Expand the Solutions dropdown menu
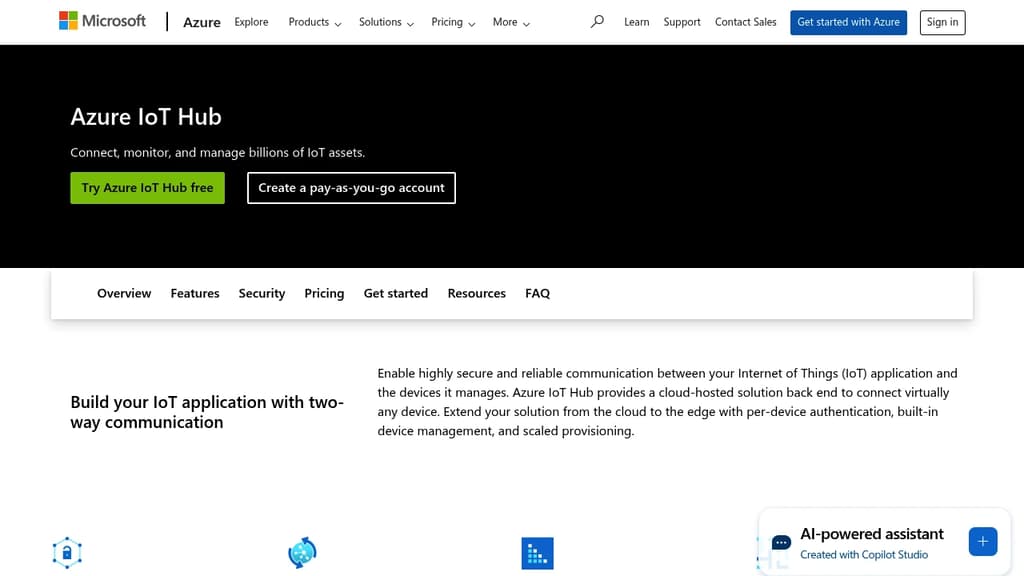 pyautogui.click(x=386, y=22)
